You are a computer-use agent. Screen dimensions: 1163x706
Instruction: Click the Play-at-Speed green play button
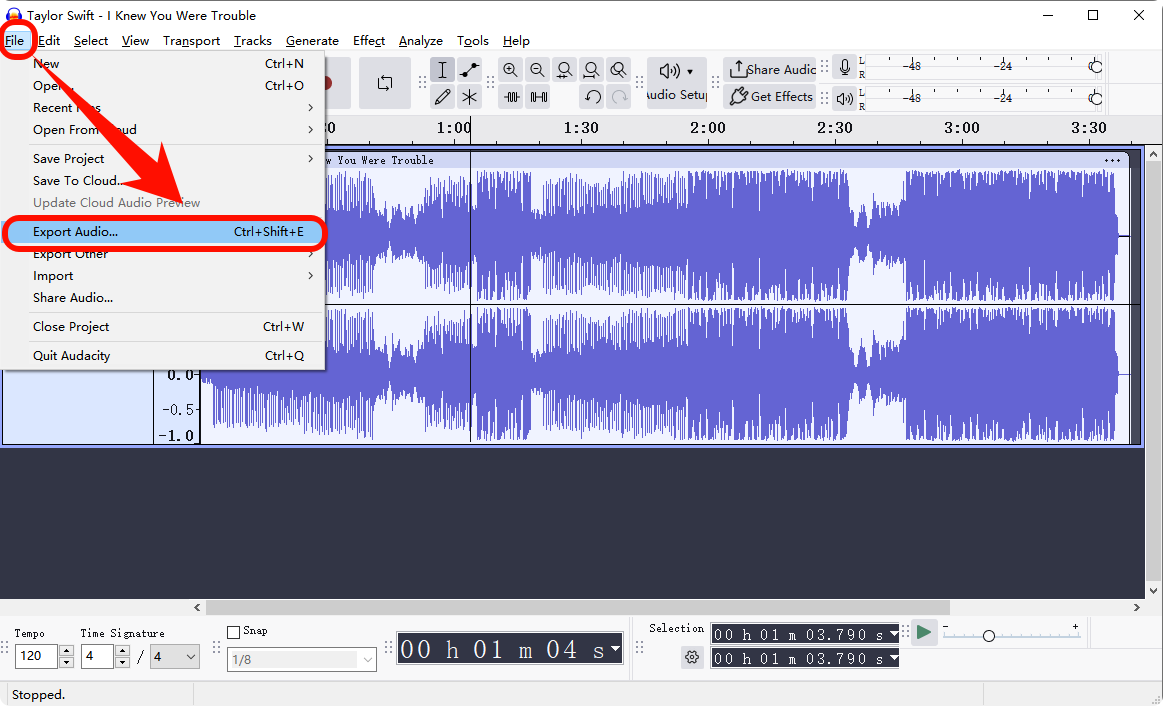923,633
